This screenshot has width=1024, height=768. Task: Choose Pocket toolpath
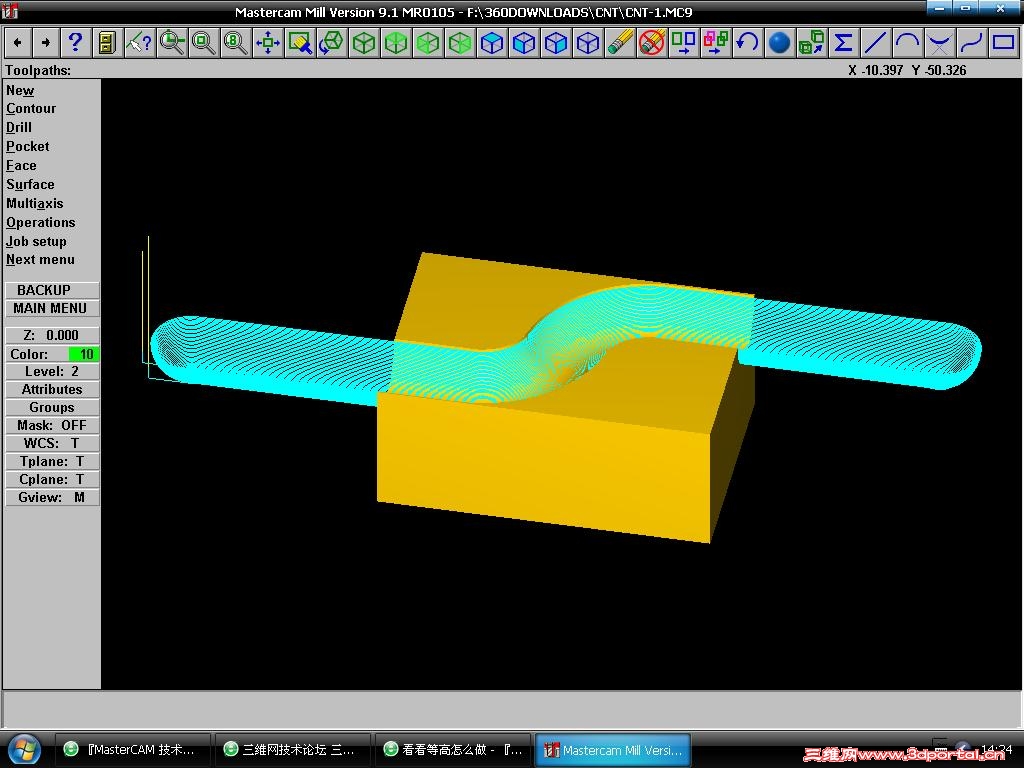28,146
